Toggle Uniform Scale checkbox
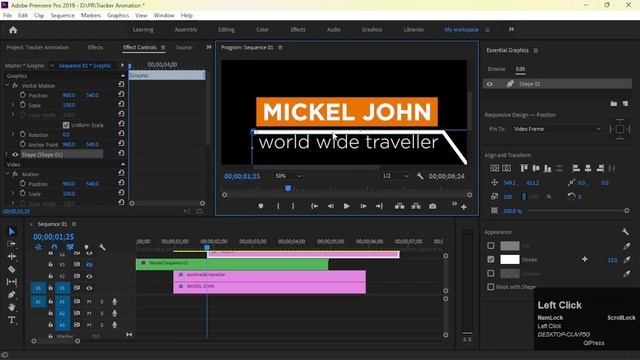Screen dimensions: 640x360 [x=66, y=125]
